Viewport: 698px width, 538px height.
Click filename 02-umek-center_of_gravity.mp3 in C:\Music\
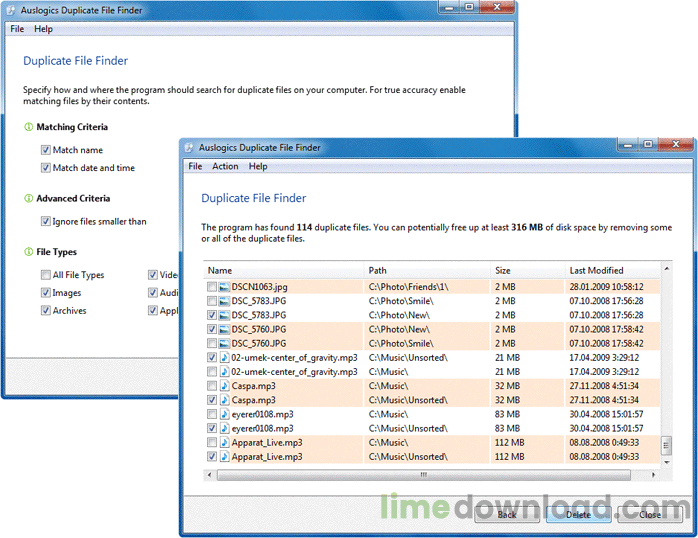point(294,372)
